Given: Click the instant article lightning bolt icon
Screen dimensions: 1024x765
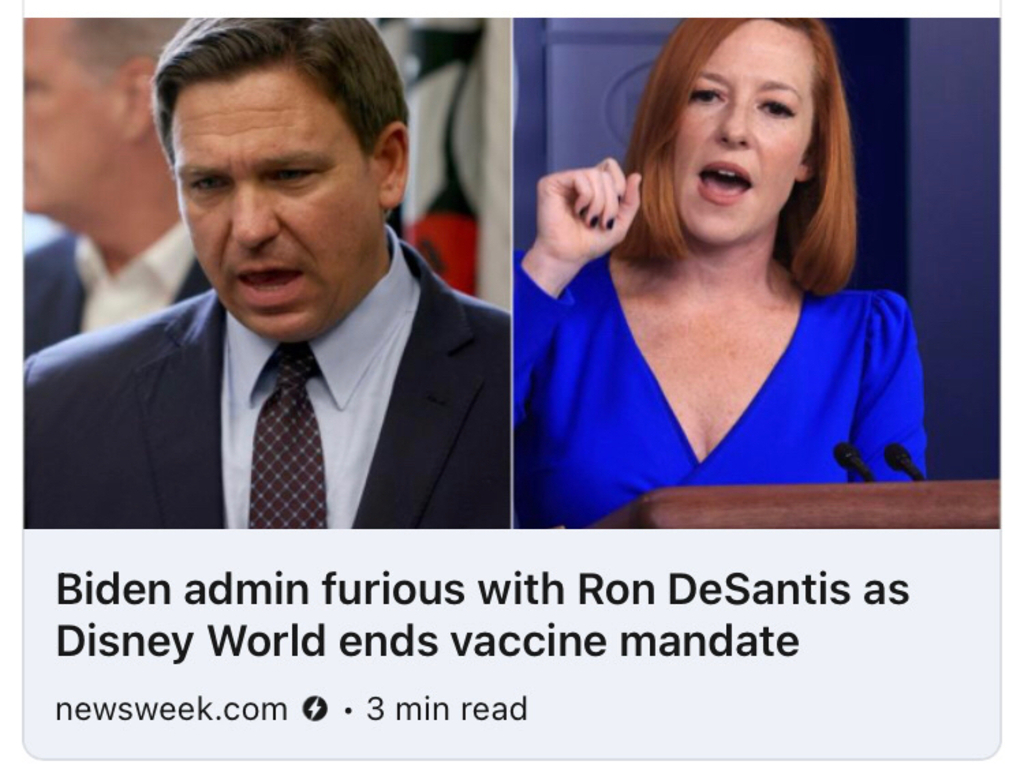Looking at the screenshot, I should pyautogui.click(x=315, y=708).
